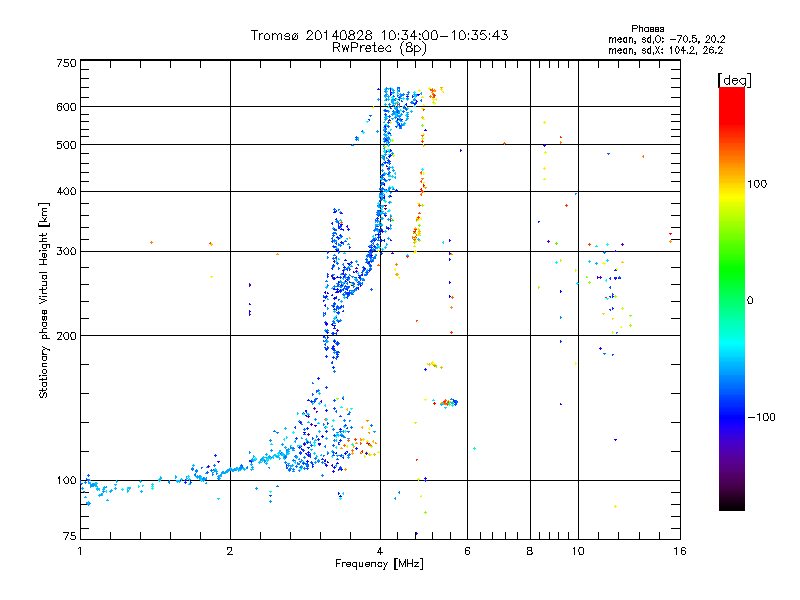Click the y-axis '750' tick label
Image resolution: width=800 pixels, height=600 pixels.
(x=66, y=63)
